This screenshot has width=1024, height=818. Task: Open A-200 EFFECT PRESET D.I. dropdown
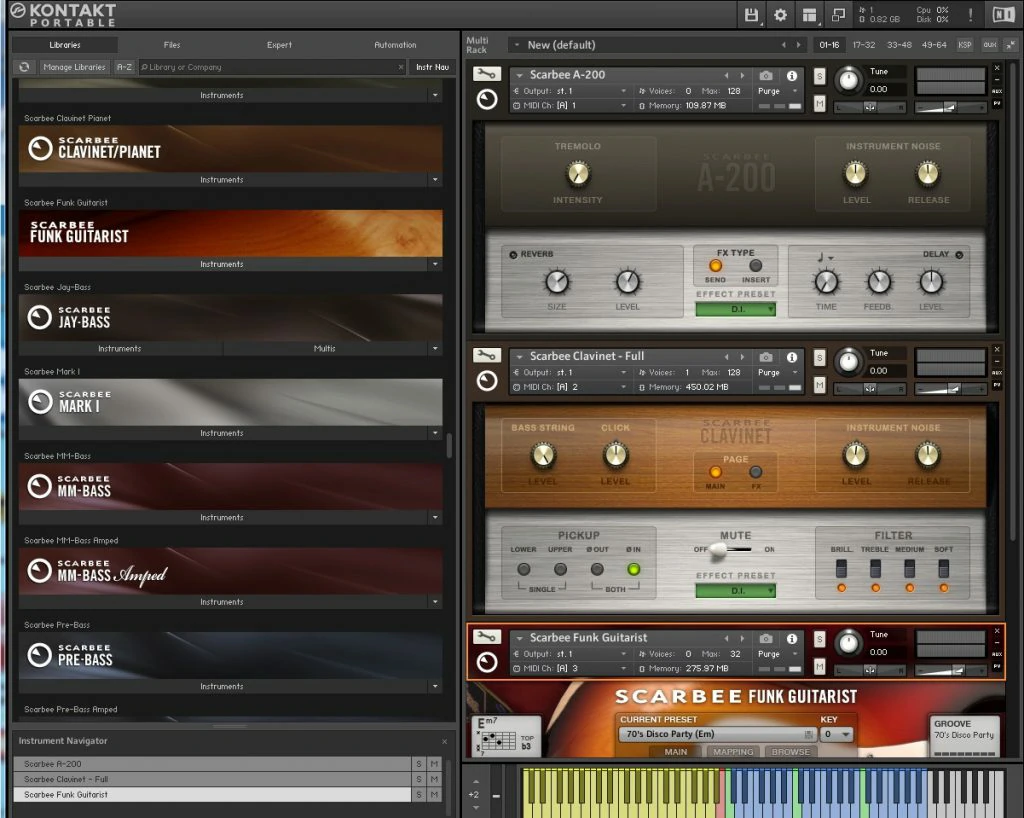coord(735,309)
